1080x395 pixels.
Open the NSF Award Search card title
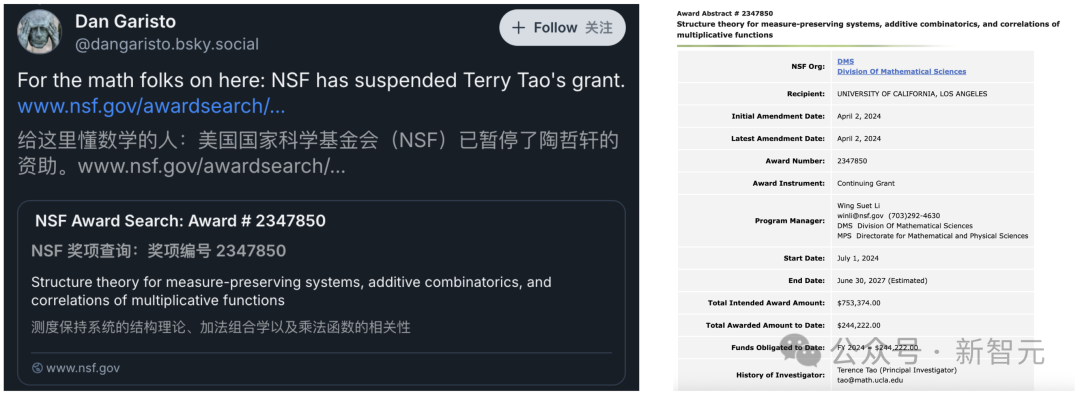click(x=180, y=221)
